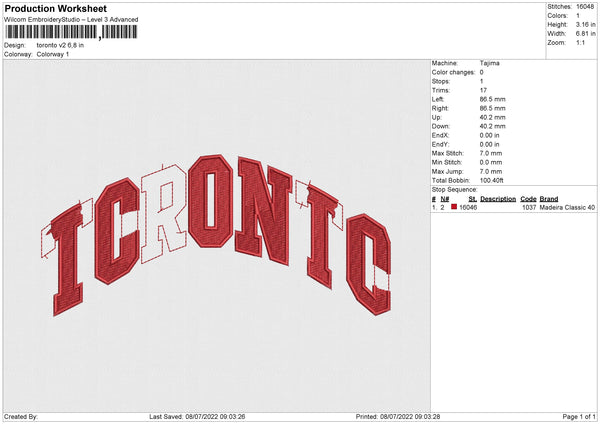The height and width of the screenshot is (424, 600).
Task: Click the 'EndX:' label
Action: click(440, 135)
